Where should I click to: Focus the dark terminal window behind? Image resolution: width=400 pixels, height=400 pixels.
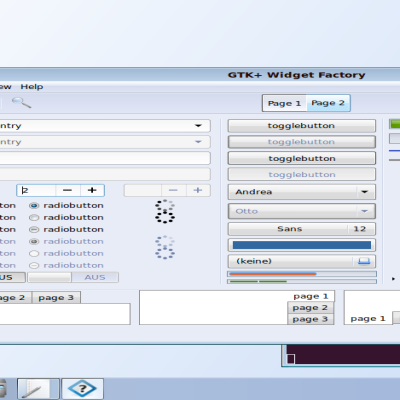coord(343,355)
